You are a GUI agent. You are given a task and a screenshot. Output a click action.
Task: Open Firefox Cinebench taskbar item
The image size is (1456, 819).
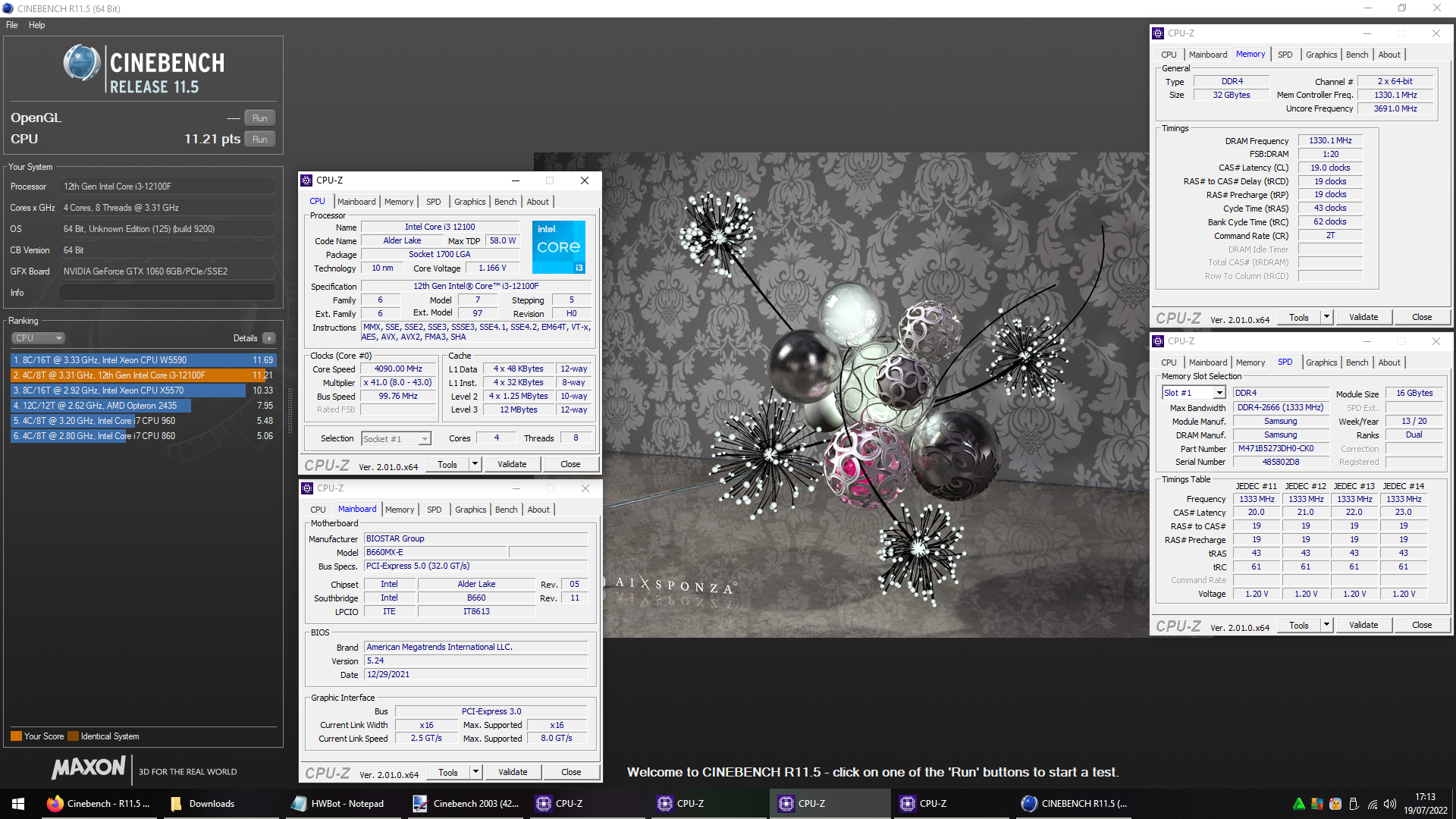99,804
